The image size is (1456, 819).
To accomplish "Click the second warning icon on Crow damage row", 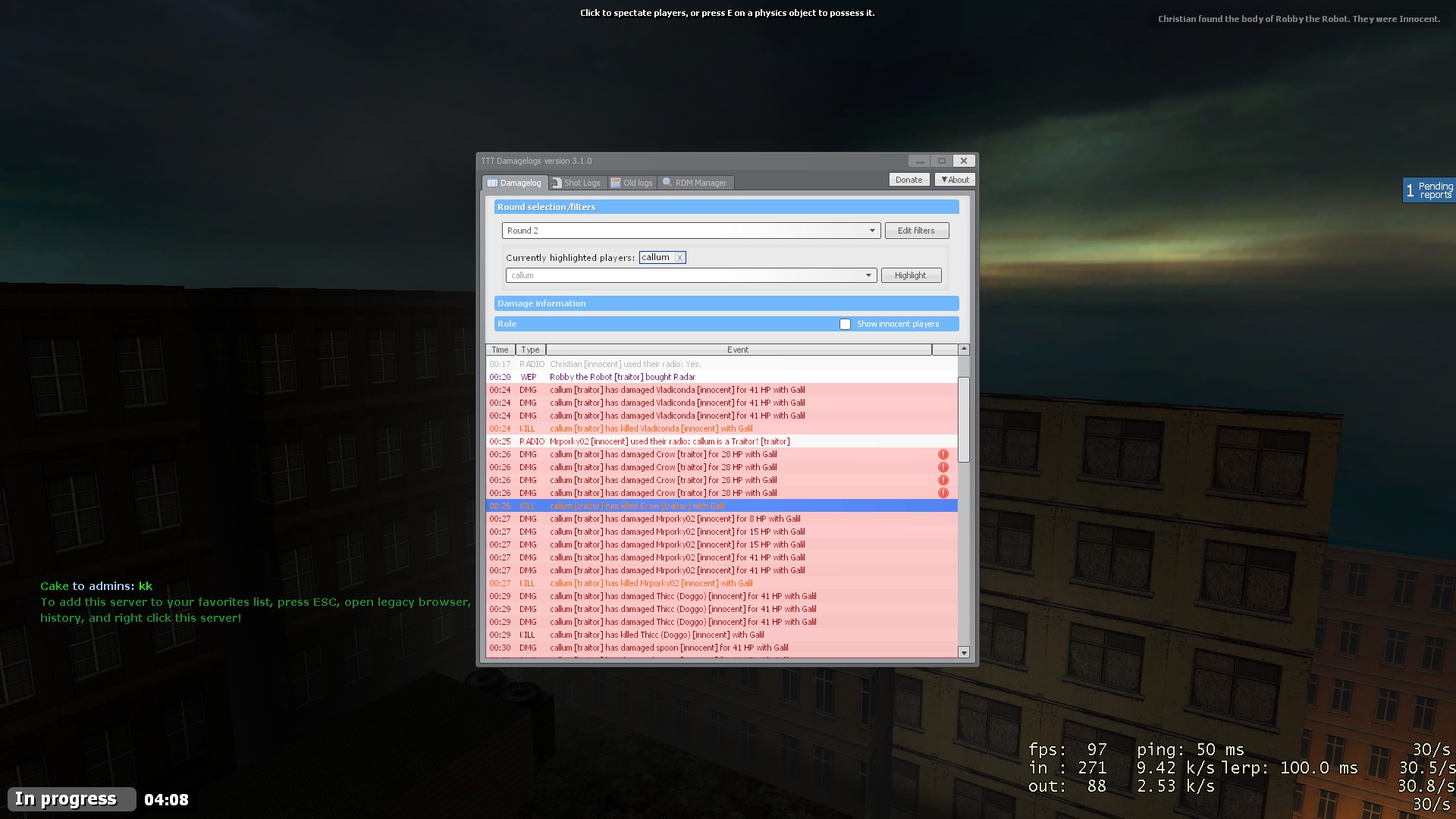I will 943,467.
